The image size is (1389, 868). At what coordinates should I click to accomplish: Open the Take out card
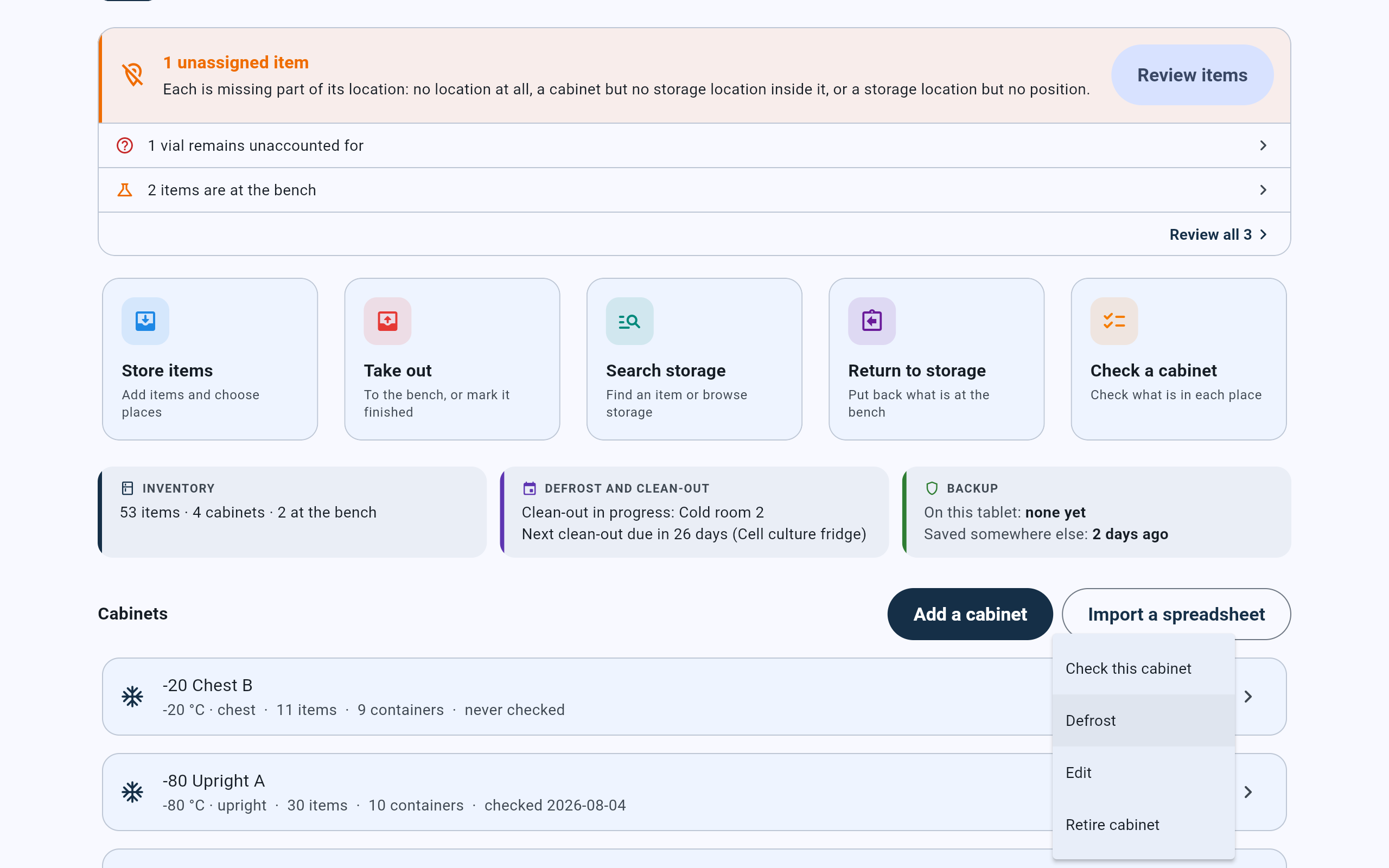[453, 359]
